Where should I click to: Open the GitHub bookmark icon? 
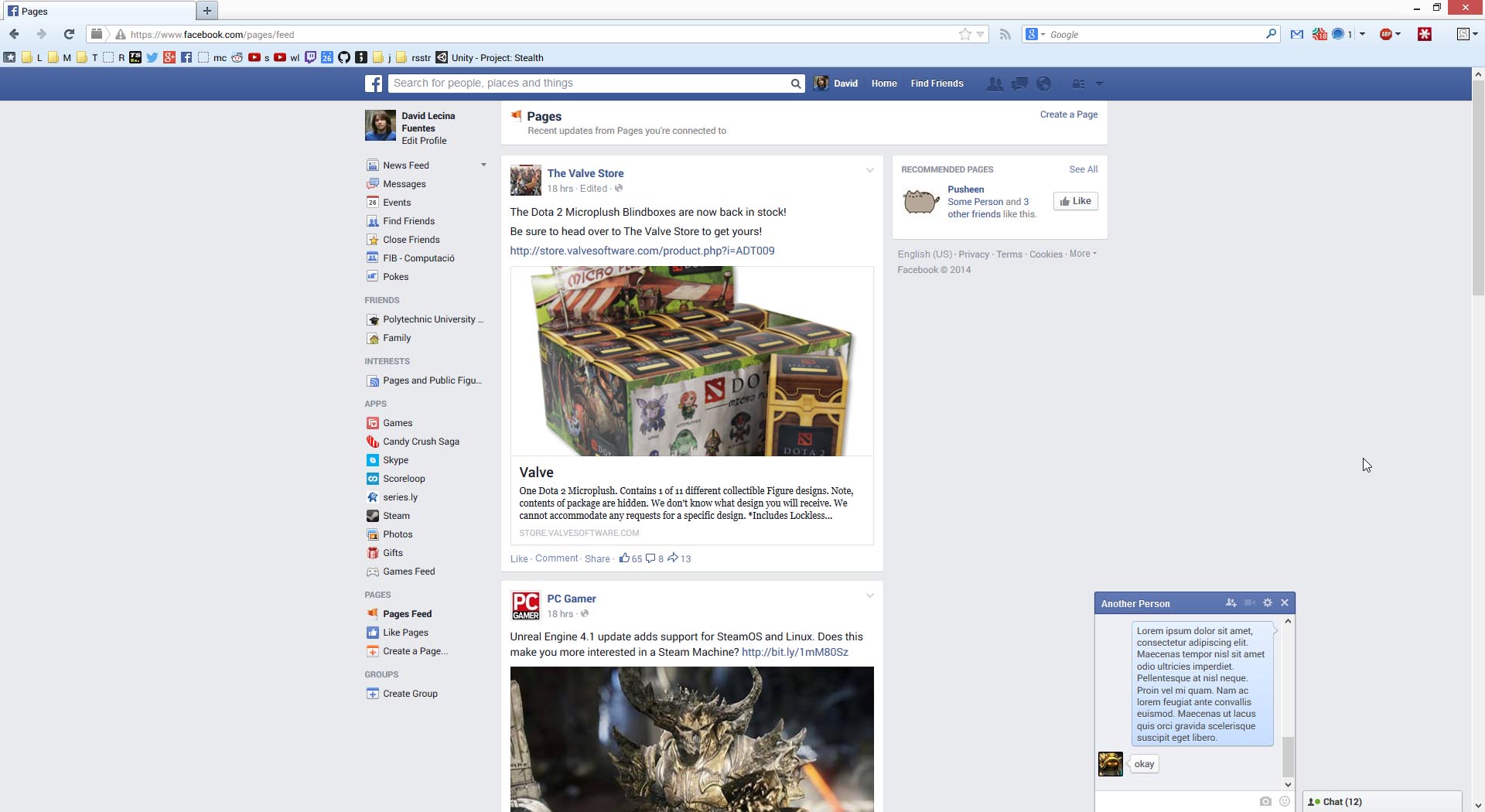pos(344,57)
